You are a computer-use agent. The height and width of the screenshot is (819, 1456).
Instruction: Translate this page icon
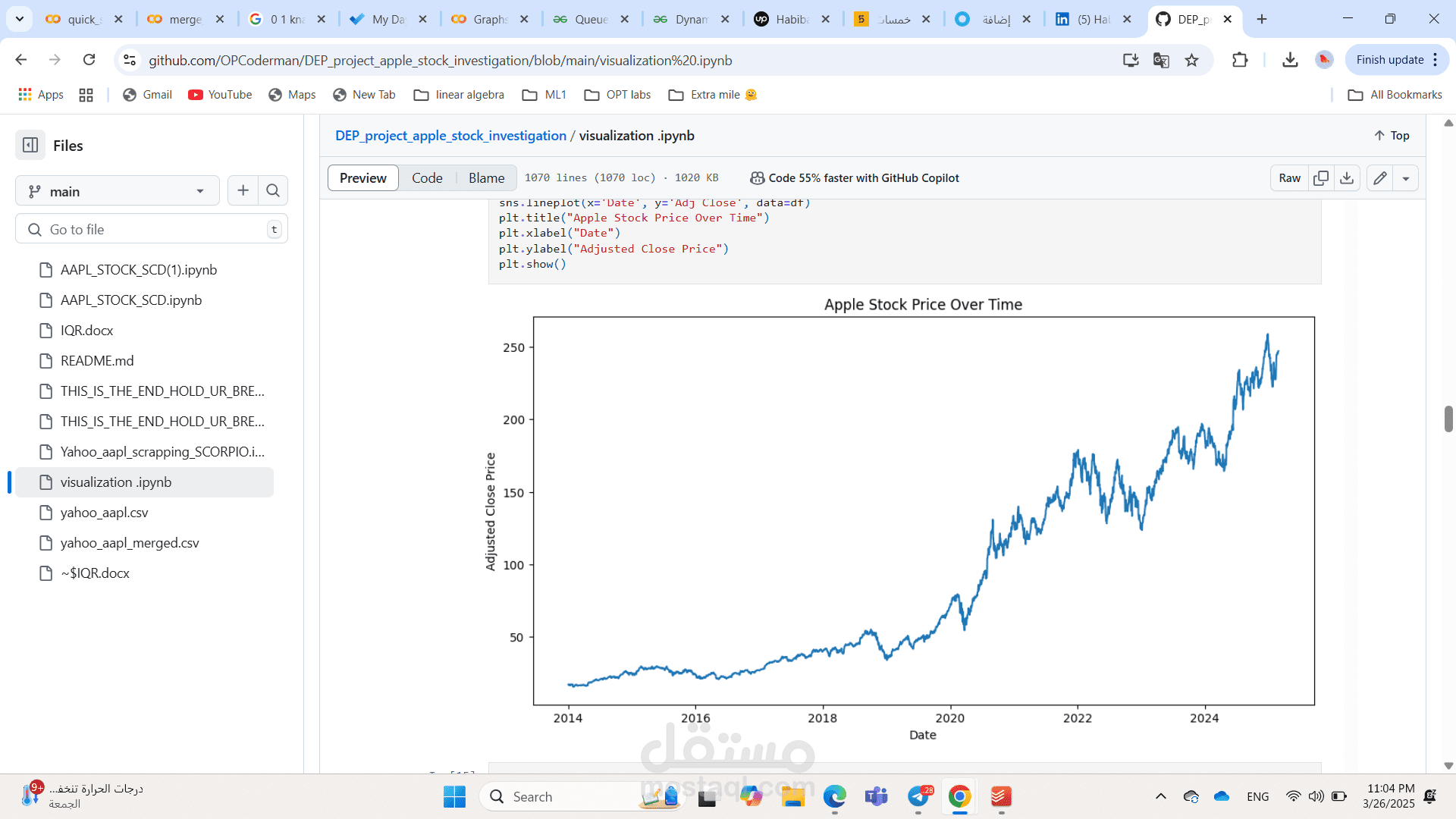pos(1161,60)
